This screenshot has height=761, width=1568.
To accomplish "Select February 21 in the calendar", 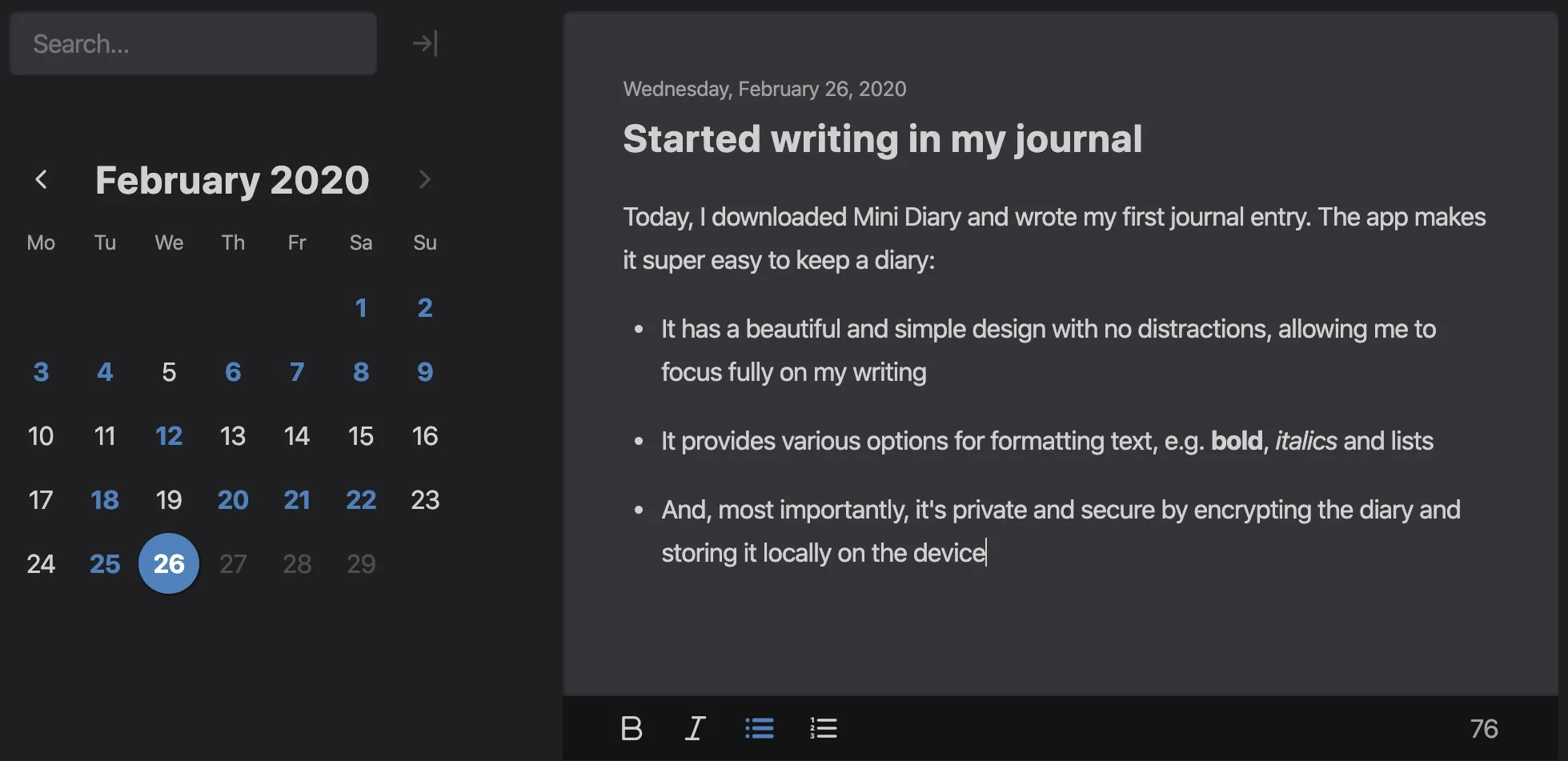I will 297,499.
